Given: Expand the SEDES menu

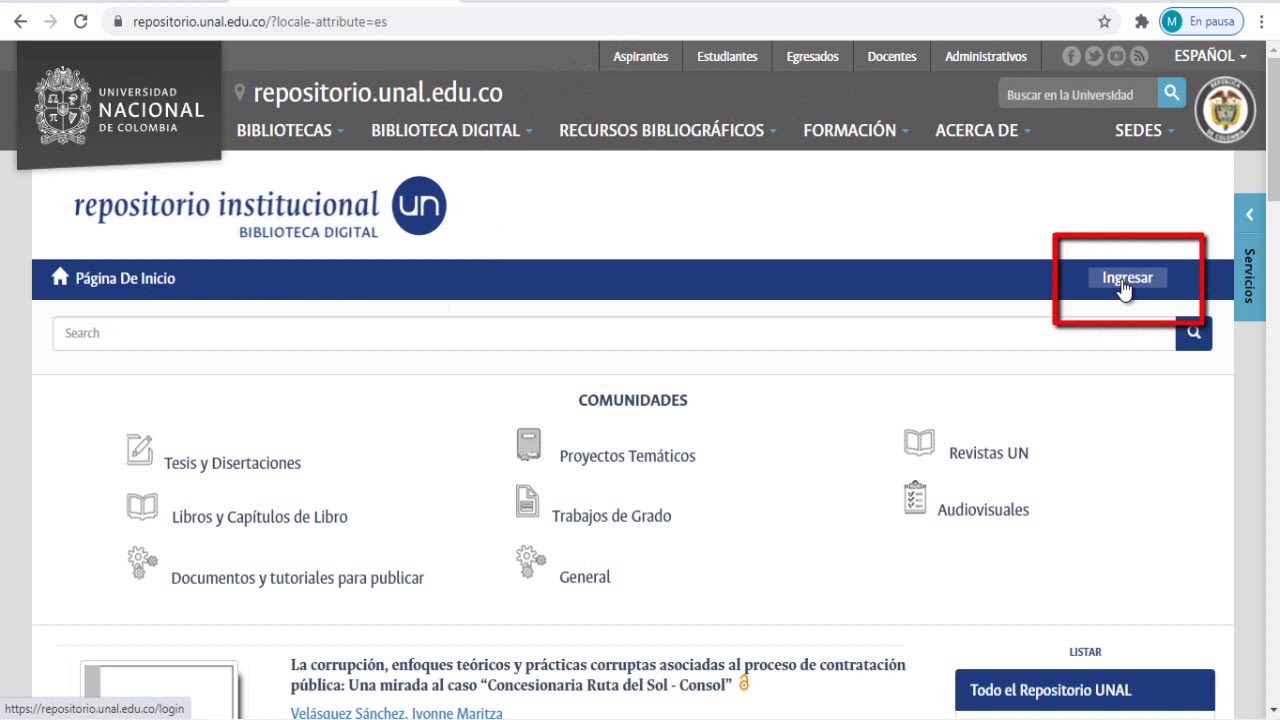Looking at the screenshot, I should pos(1145,130).
